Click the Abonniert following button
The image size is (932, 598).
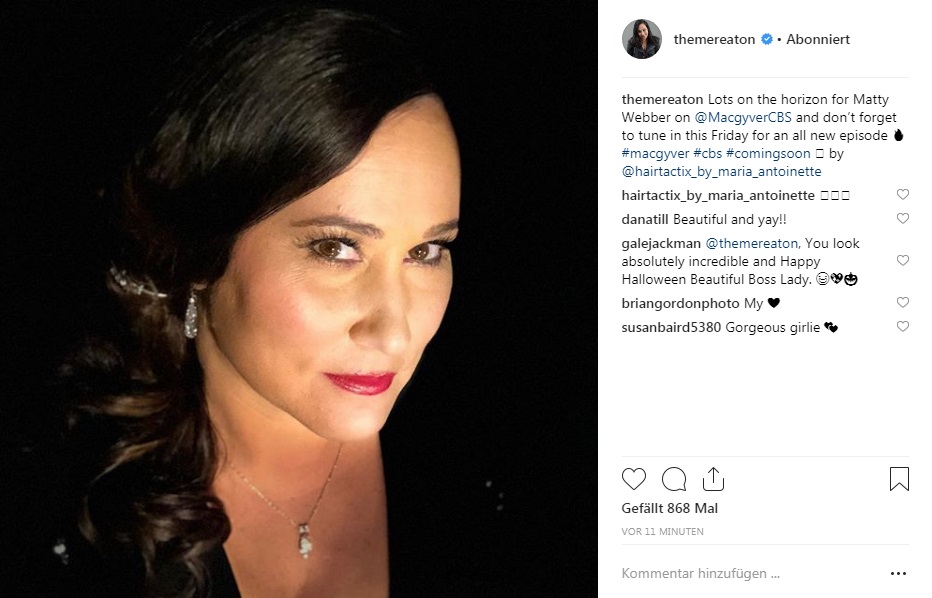tap(818, 39)
